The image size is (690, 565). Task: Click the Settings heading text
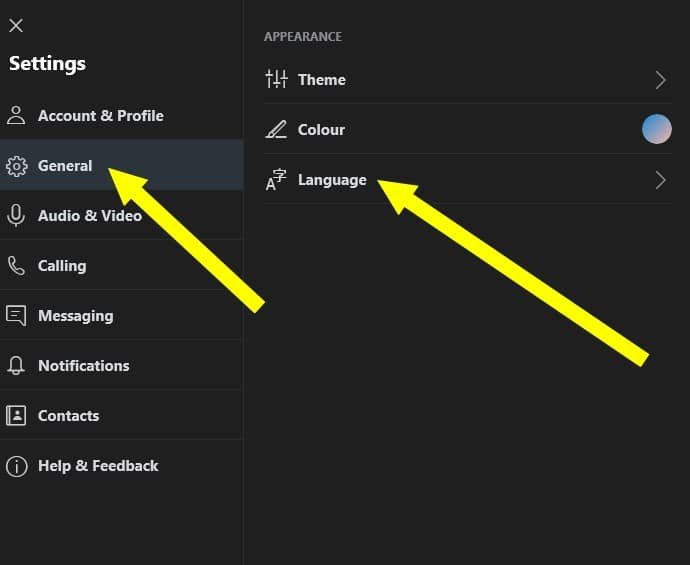point(48,64)
